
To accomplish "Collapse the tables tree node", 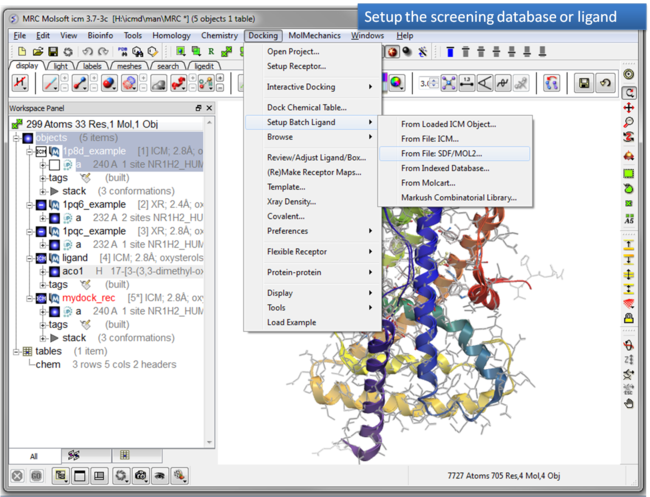I will point(15,351).
